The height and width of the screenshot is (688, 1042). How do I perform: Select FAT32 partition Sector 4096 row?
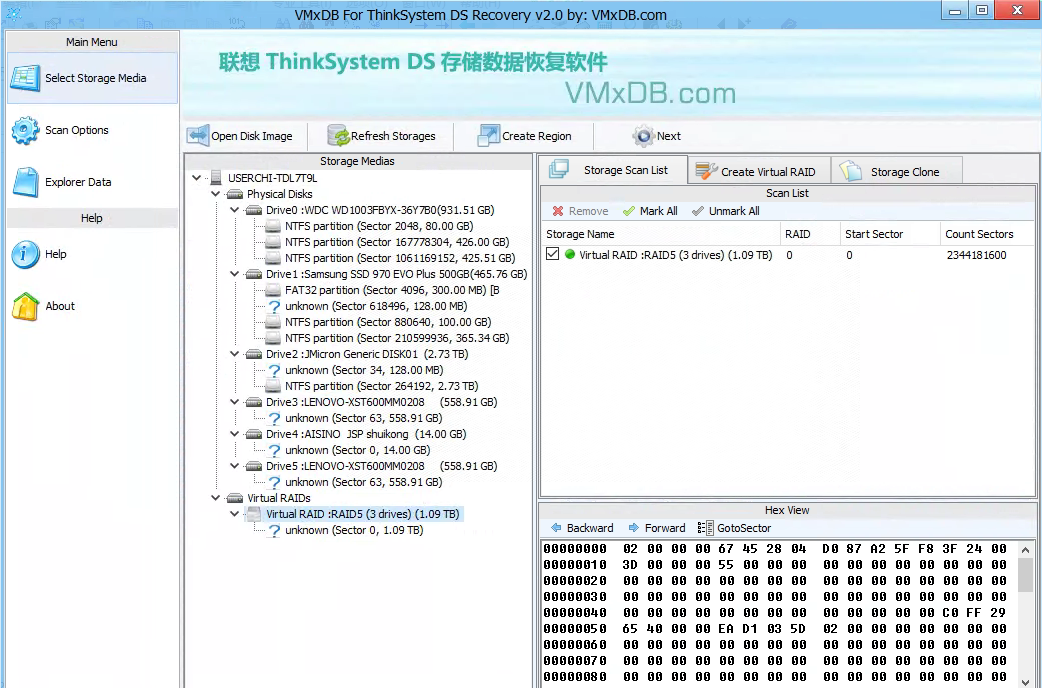(x=392, y=290)
